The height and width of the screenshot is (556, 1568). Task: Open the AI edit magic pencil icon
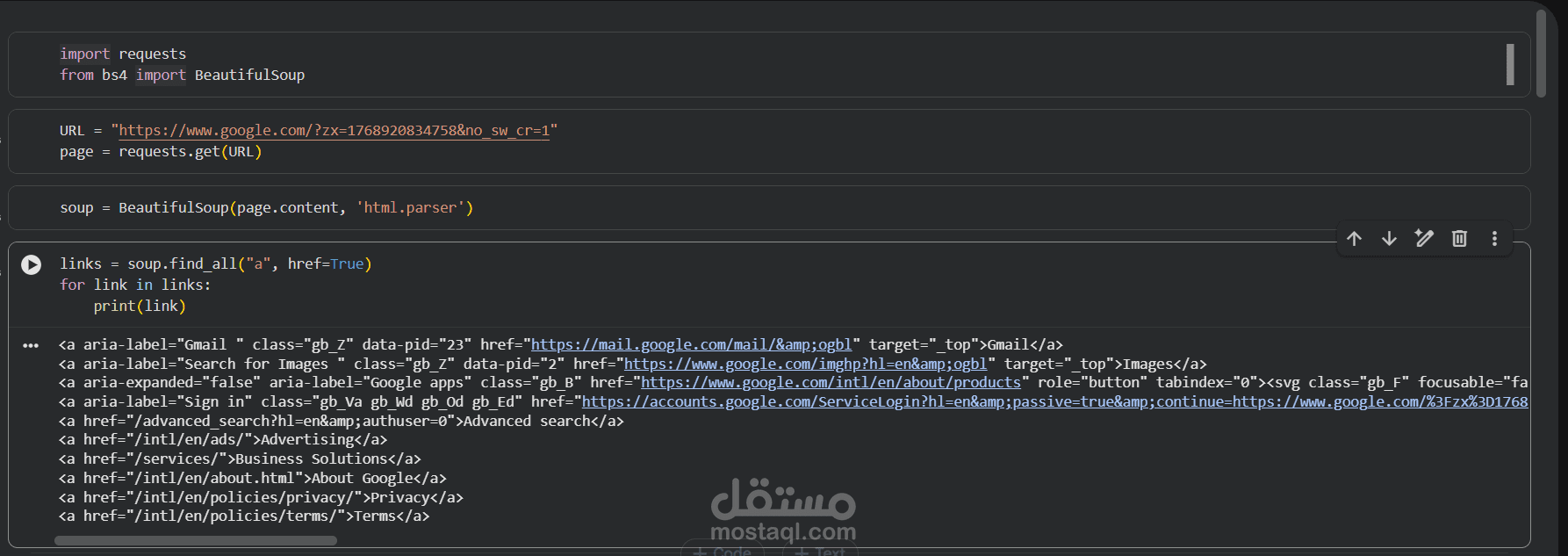coord(1424,239)
